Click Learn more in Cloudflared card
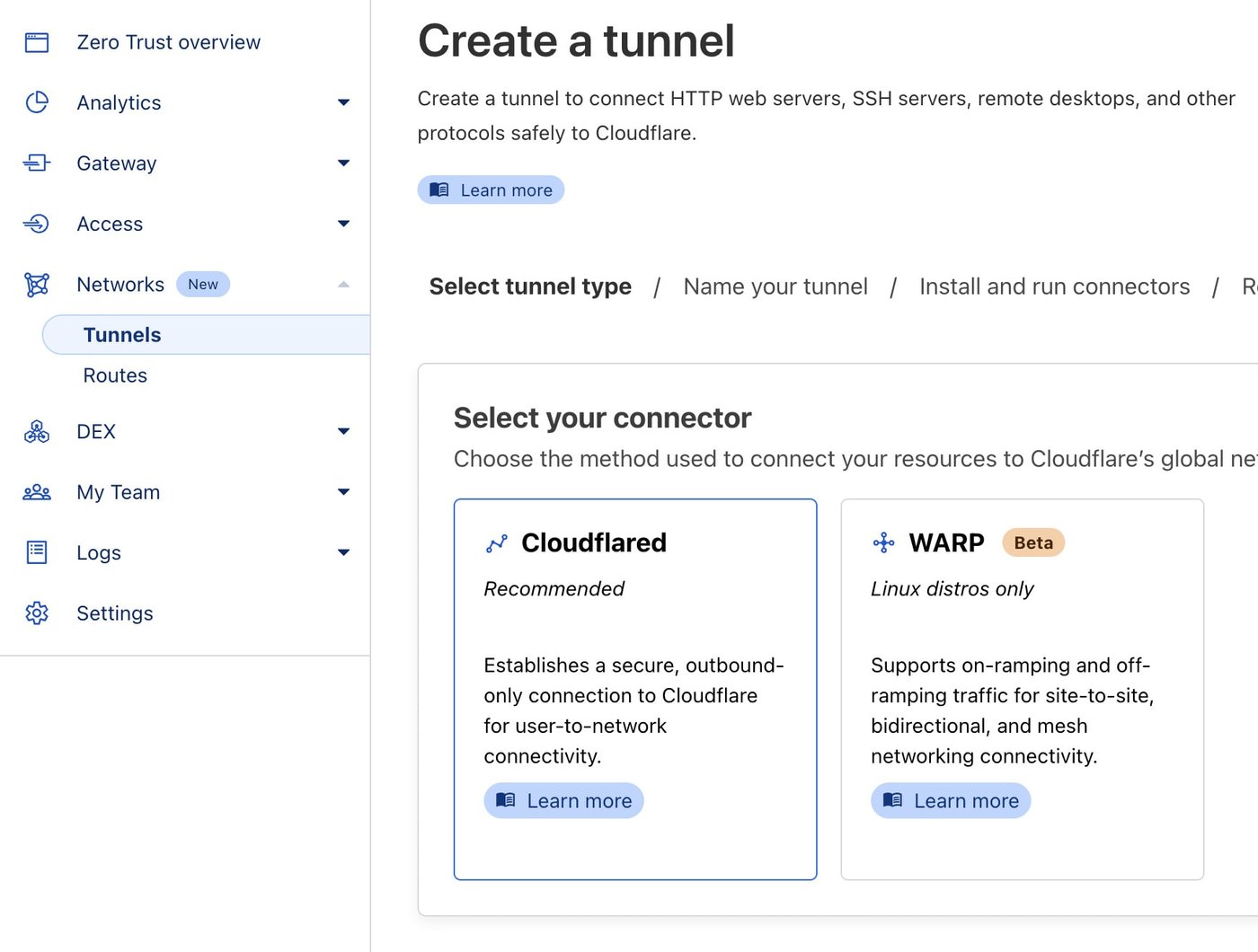 [563, 800]
